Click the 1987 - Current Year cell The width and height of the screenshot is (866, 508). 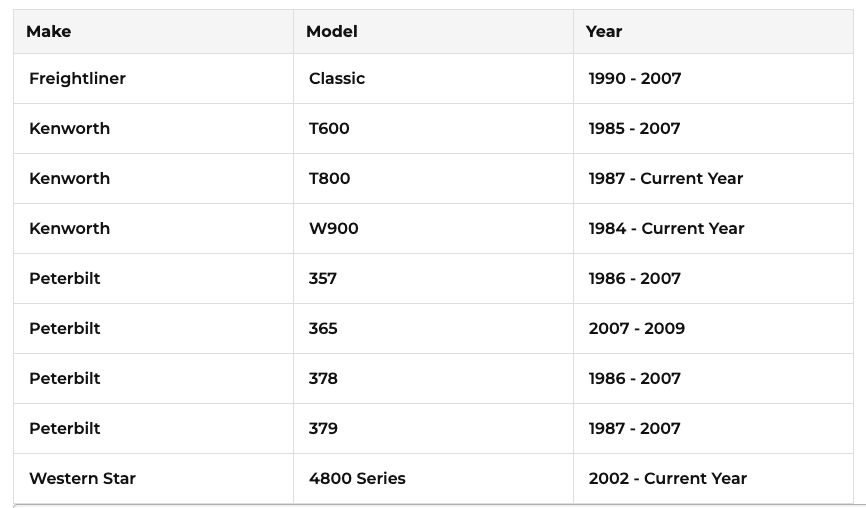pyautogui.click(x=666, y=179)
